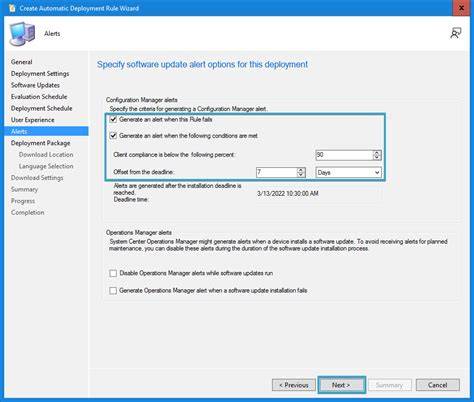The width and height of the screenshot is (474, 402).
Task: Toggle Generate an alert when this Rule fails
Action: click(113, 119)
